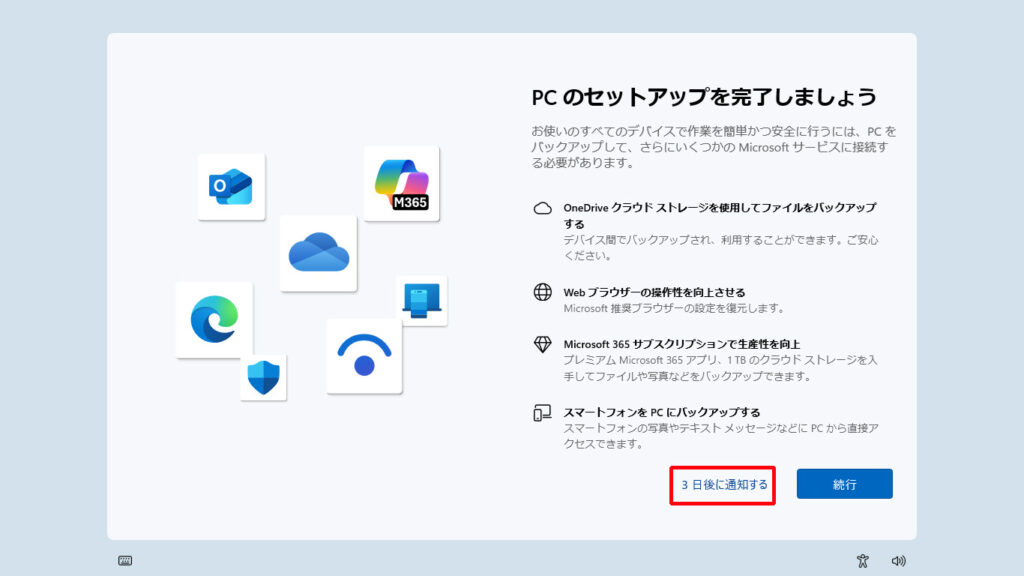Click the Windows Backup monitor icon tile
The height and width of the screenshot is (576, 1024).
[x=421, y=300]
